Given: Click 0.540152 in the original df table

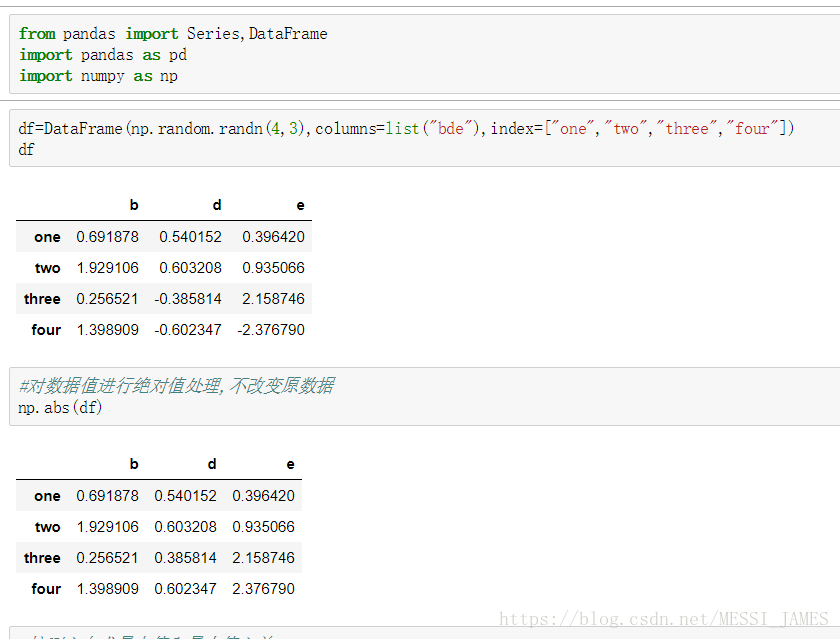Looking at the screenshot, I should click(190, 237).
